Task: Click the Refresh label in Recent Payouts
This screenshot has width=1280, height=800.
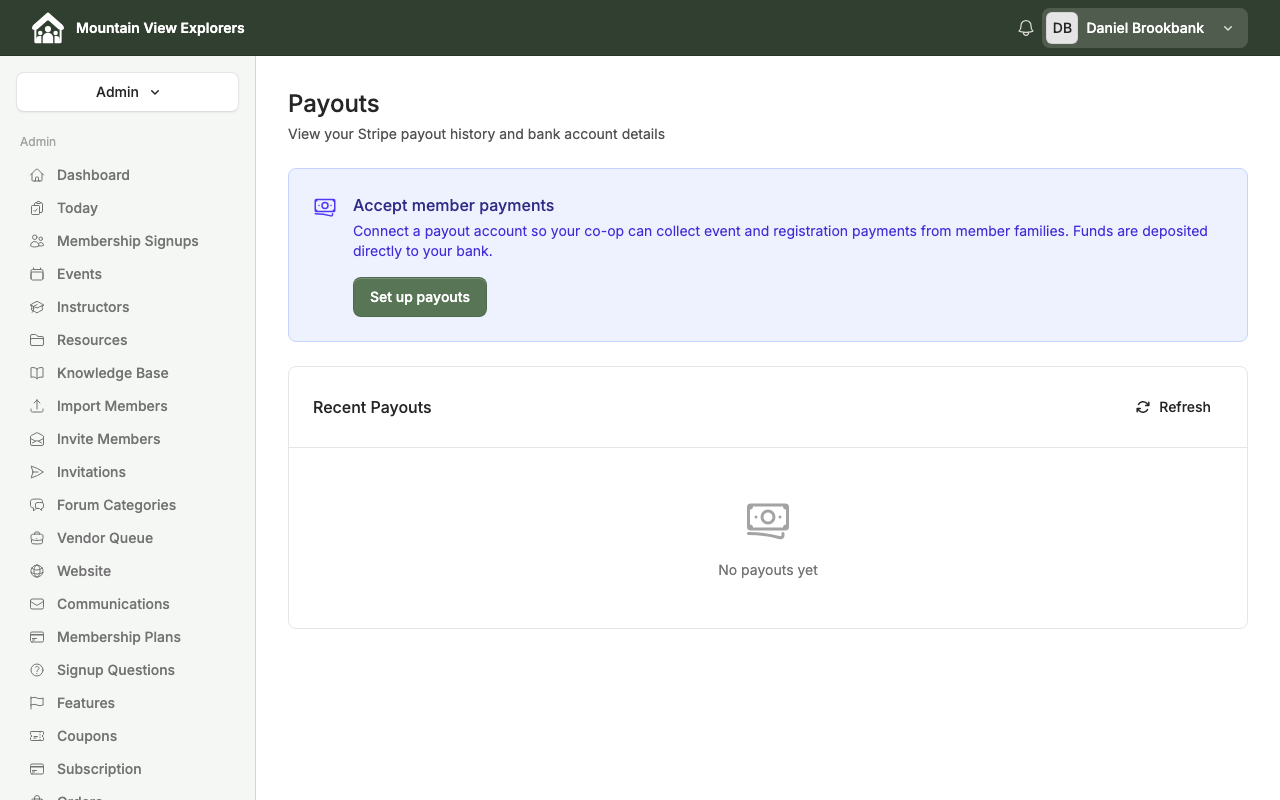Action: click(1185, 407)
